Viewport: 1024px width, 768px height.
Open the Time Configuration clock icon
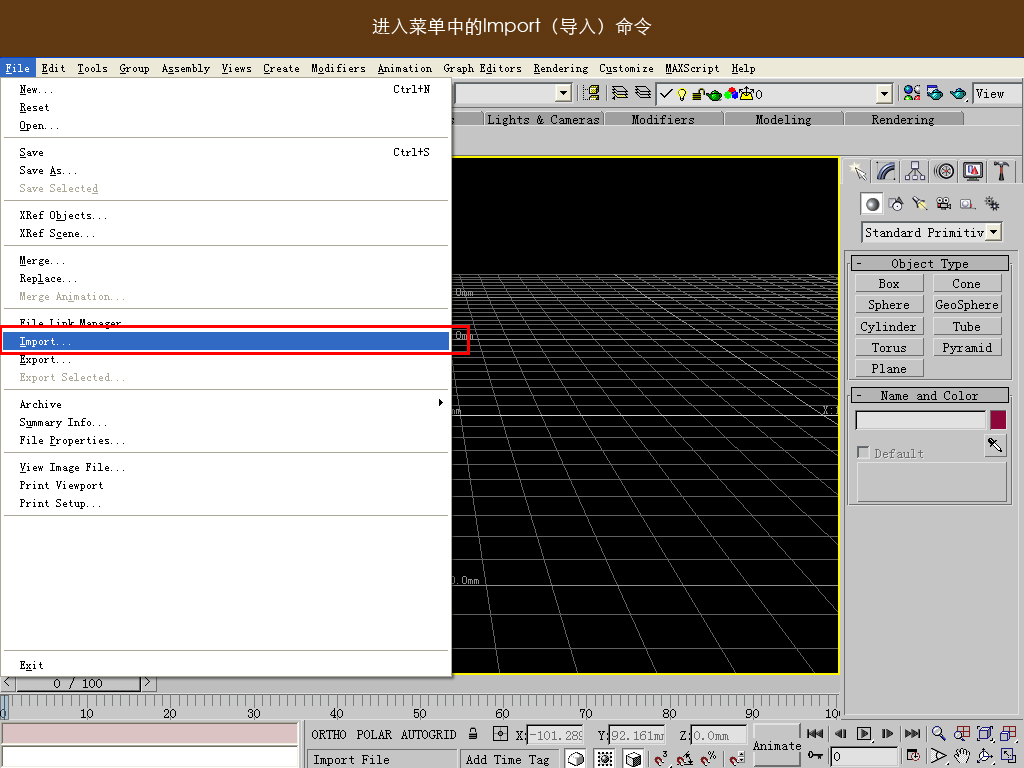coord(913,756)
